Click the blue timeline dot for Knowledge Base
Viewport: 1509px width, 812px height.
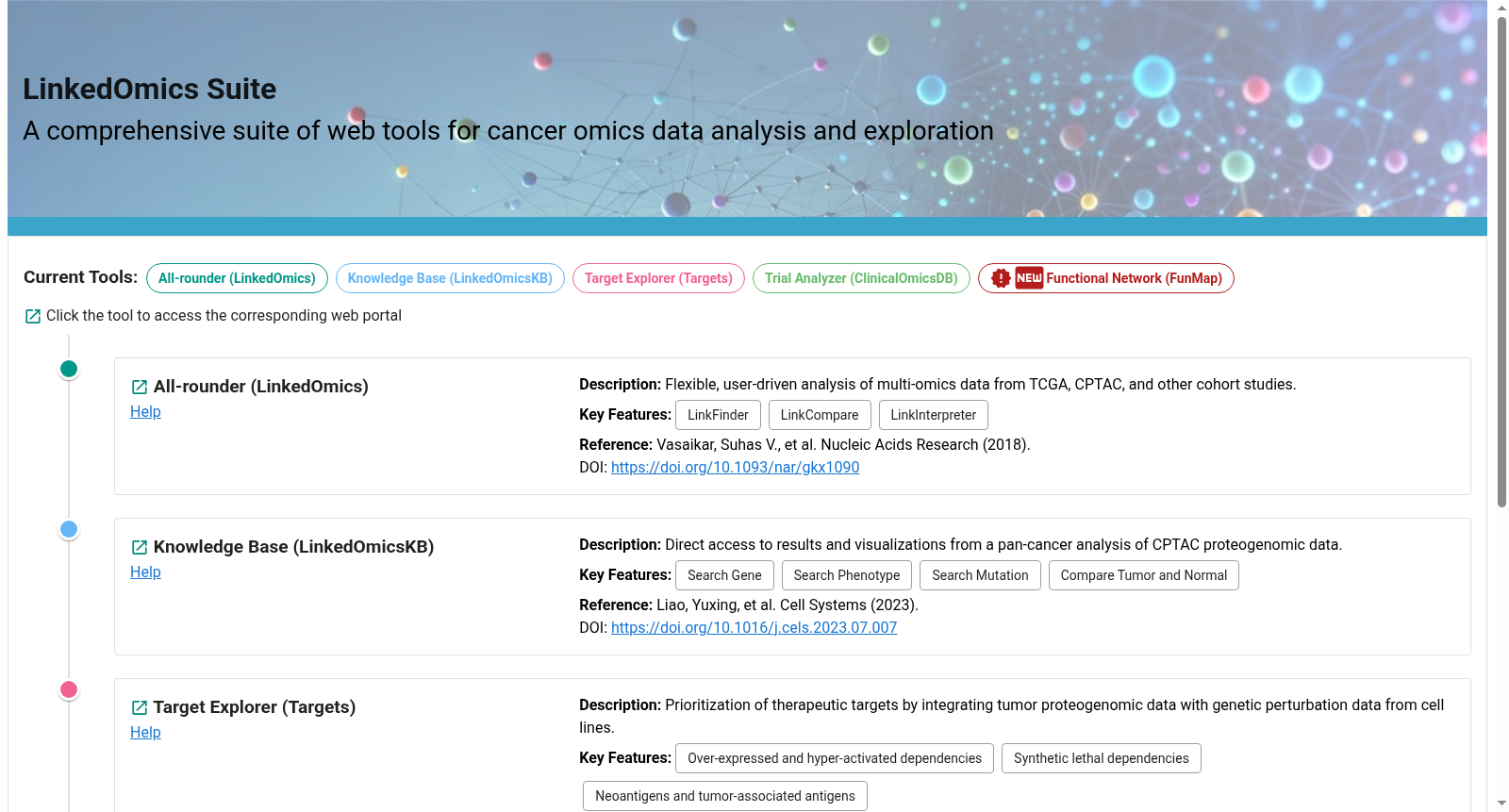pos(69,529)
